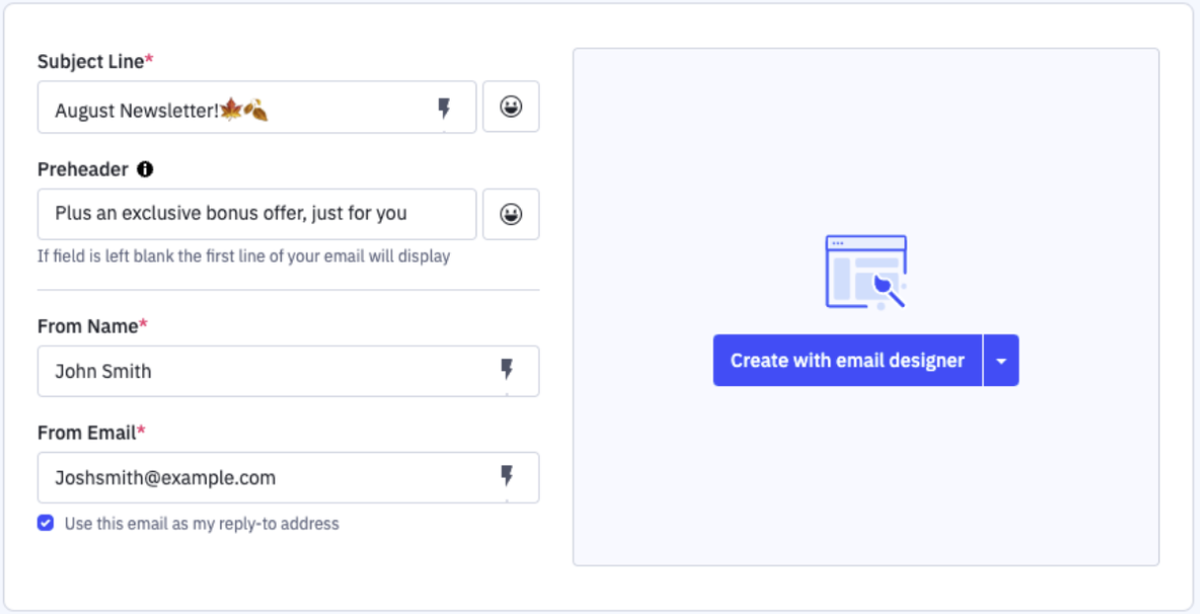Click the email designer preview illustration
This screenshot has height=614, width=1200.
866,269
